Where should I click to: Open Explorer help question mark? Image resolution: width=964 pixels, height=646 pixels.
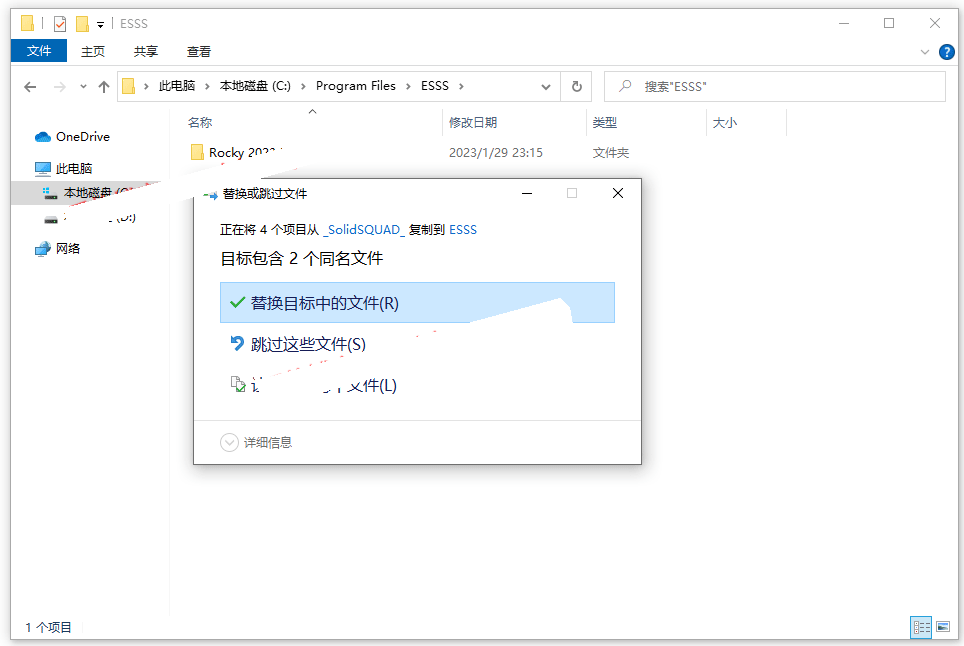tap(947, 52)
